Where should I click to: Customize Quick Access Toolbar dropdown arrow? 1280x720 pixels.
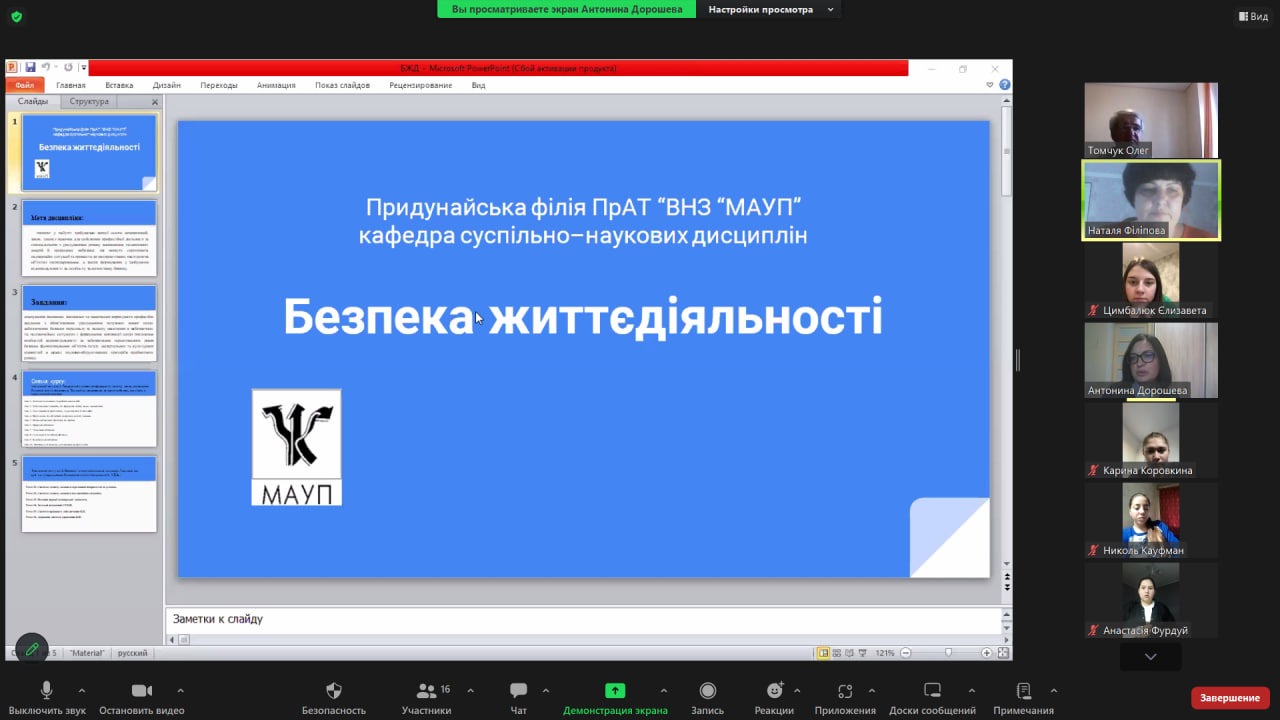click(84, 68)
